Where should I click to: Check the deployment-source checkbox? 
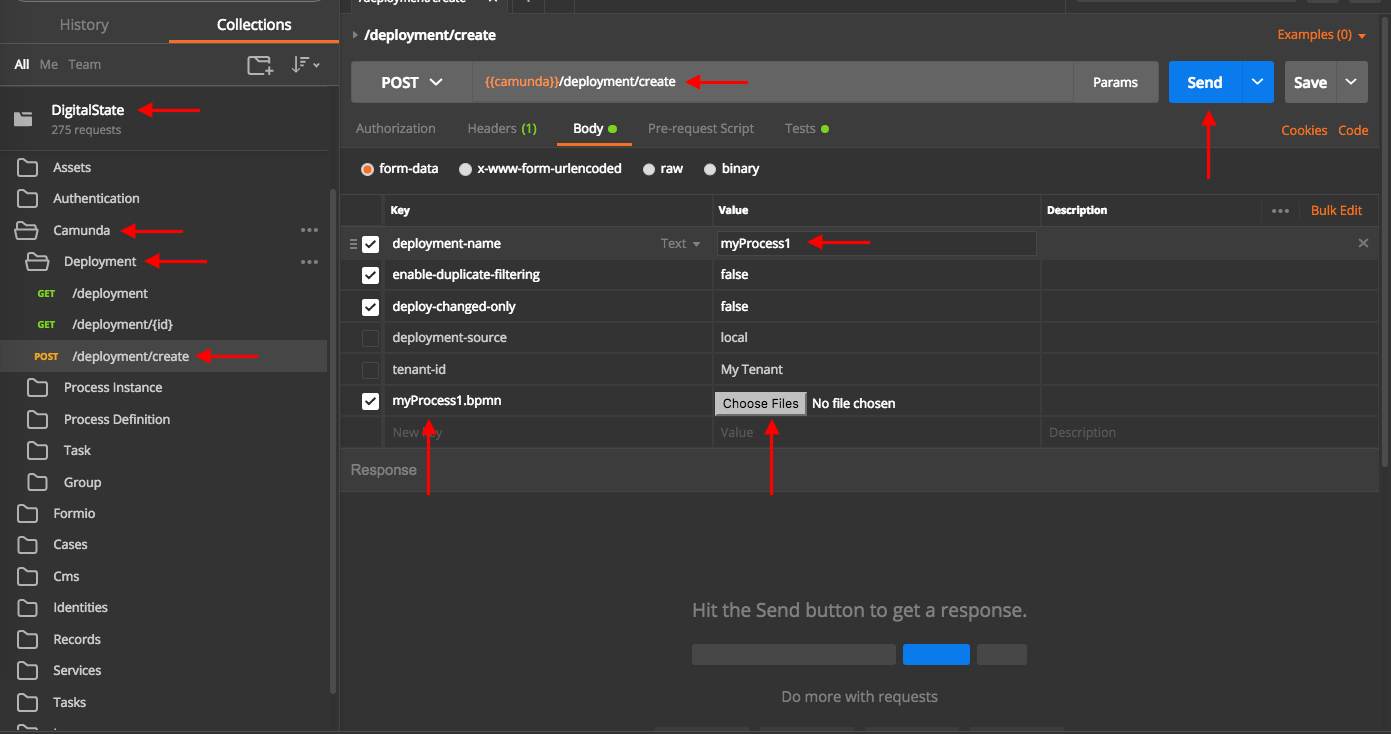pyautogui.click(x=371, y=338)
